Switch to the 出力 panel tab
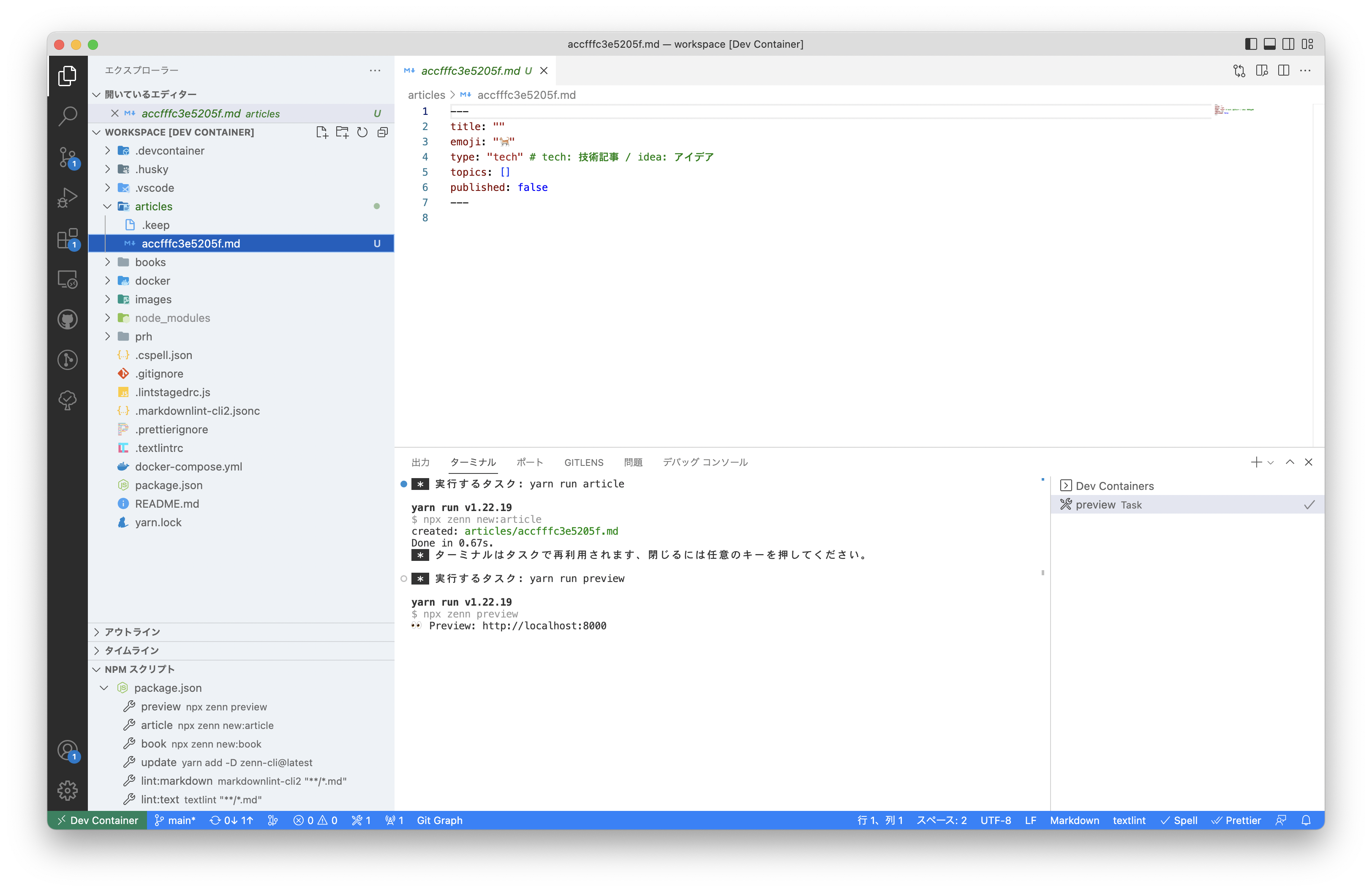This screenshot has height=892, width=1372. click(x=421, y=462)
